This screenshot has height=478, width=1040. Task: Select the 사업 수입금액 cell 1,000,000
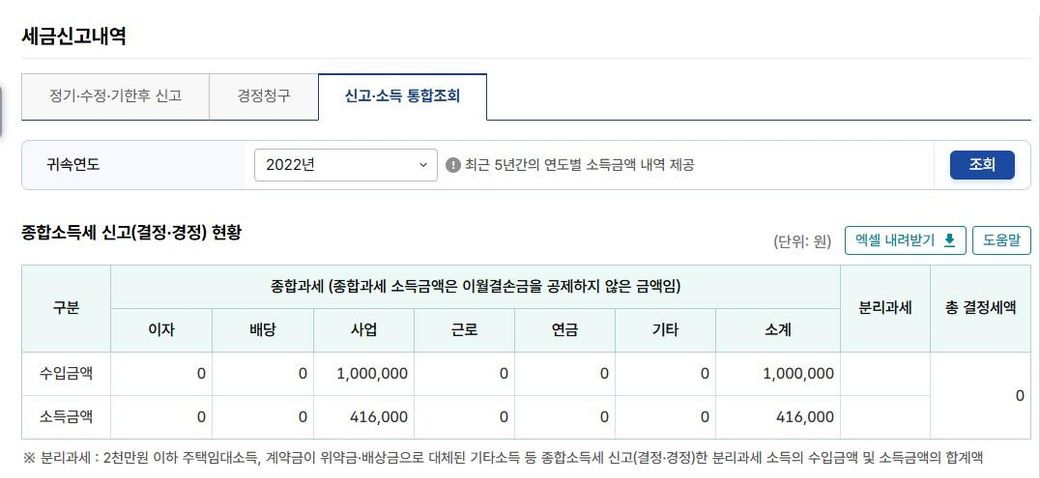(x=364, y=374)
